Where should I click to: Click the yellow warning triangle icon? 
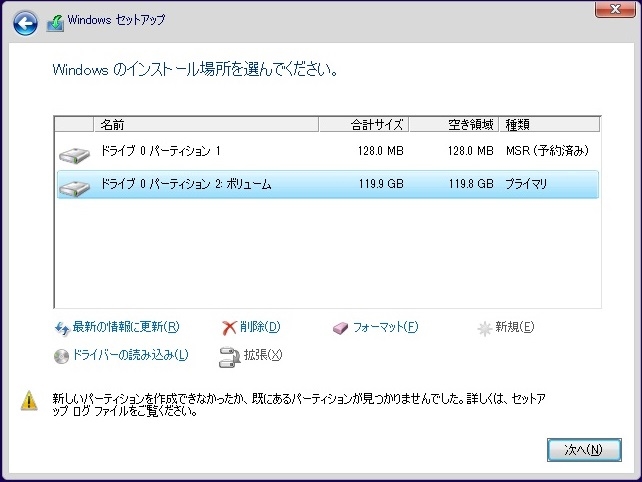(29, 401)
